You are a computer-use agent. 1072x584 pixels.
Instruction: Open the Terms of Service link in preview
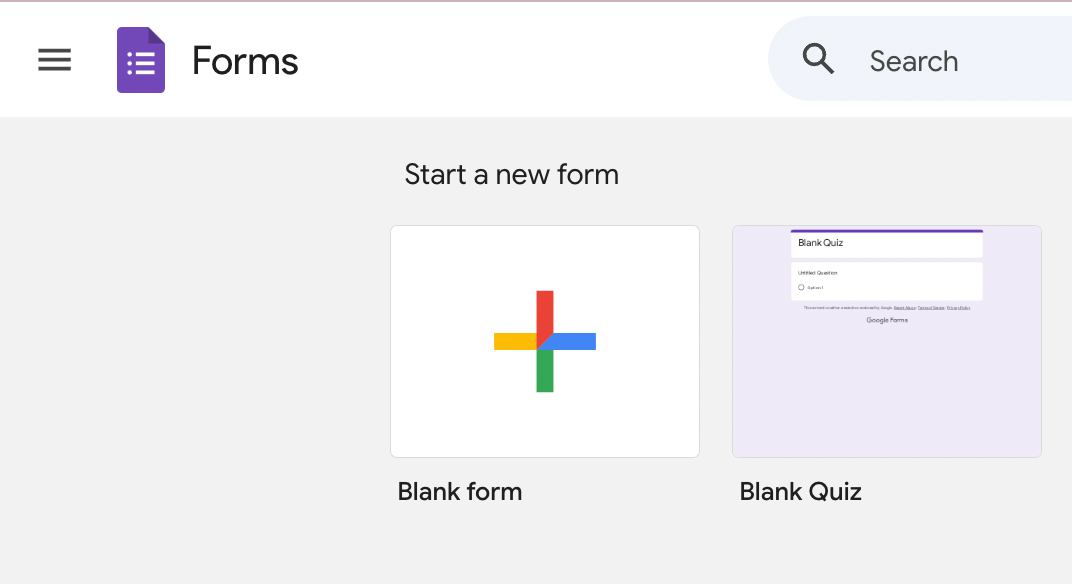tap(932, 307)
